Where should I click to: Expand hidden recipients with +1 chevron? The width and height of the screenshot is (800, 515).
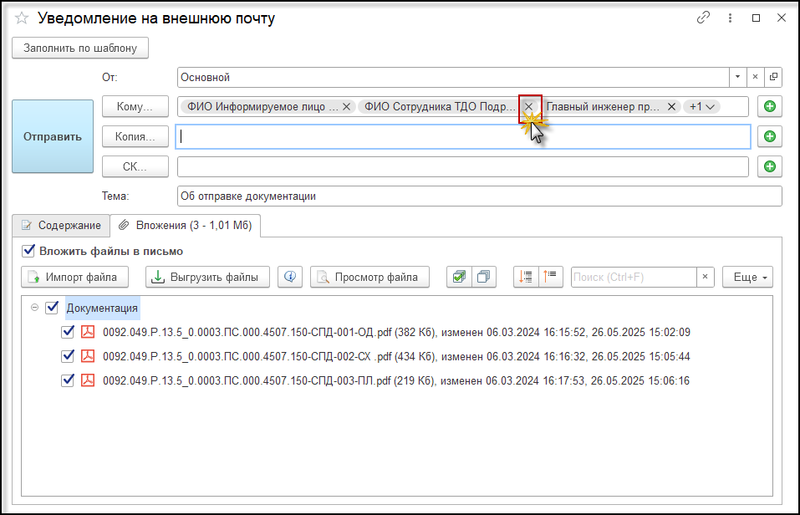pos(702,107)
